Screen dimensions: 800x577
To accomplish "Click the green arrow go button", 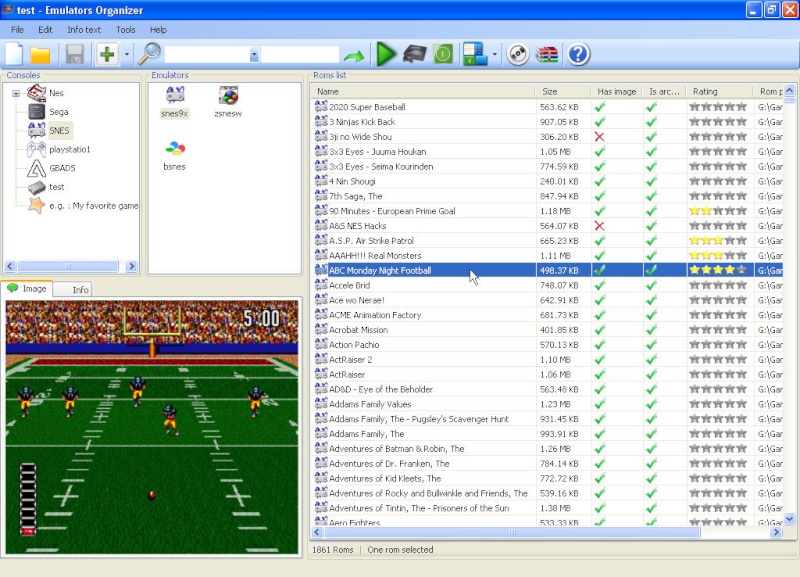I will (354, 56).
